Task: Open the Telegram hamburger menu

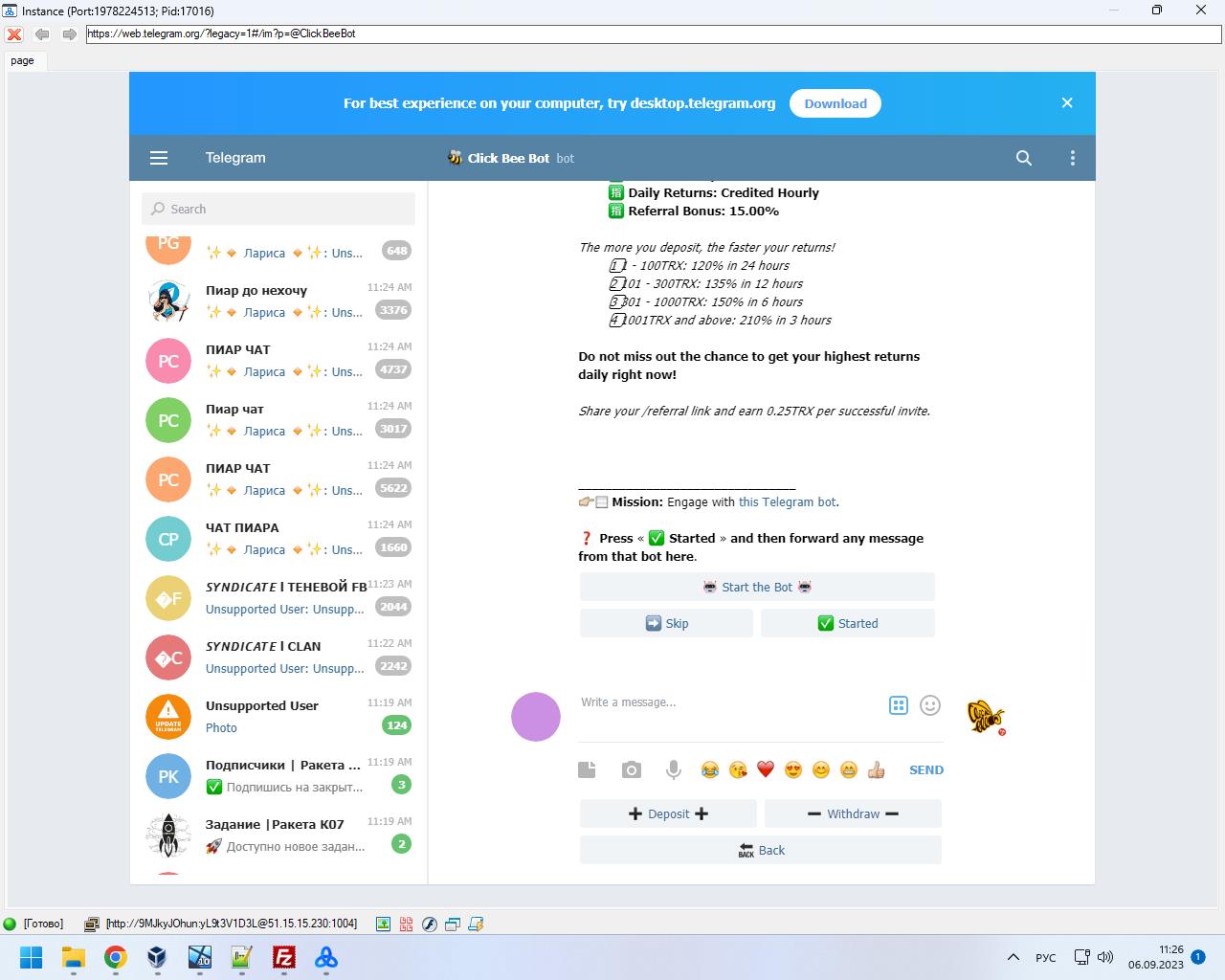Action: [x=159, y=158]
